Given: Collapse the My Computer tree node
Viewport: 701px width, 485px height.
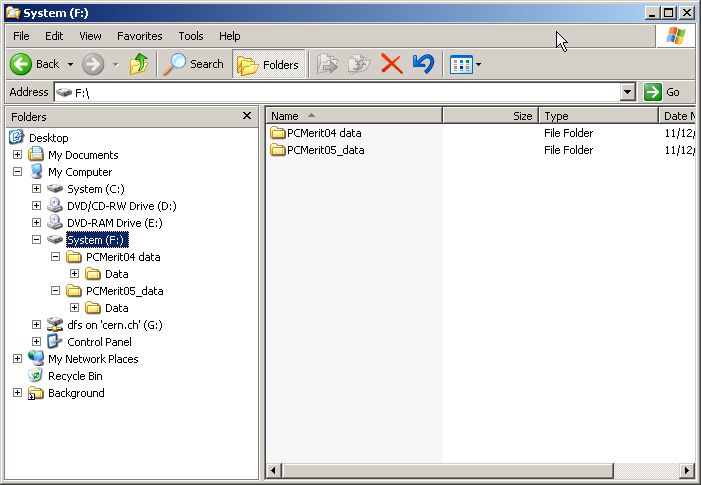Looking at the screenshot, I should [17, 172].
